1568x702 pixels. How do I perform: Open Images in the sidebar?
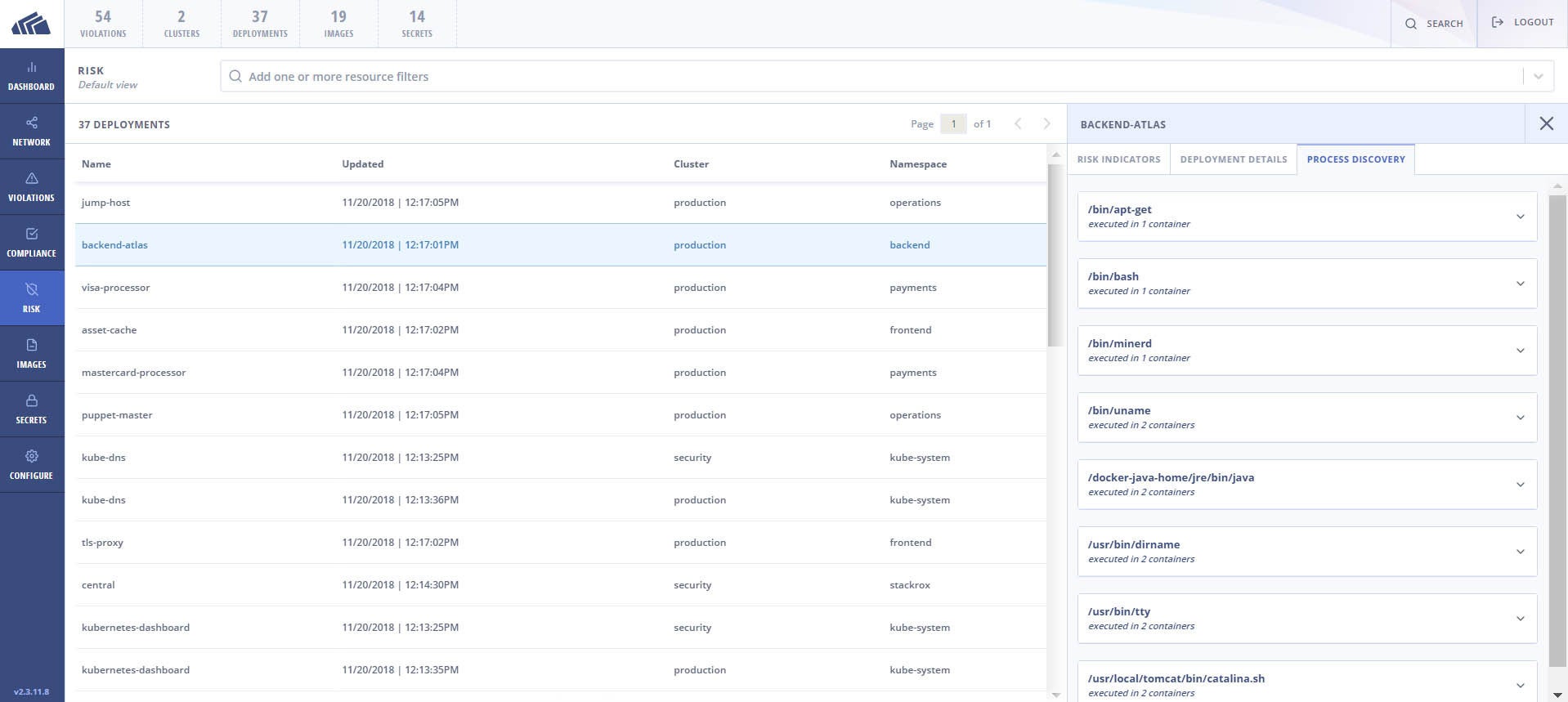click(x=32, y=354)
